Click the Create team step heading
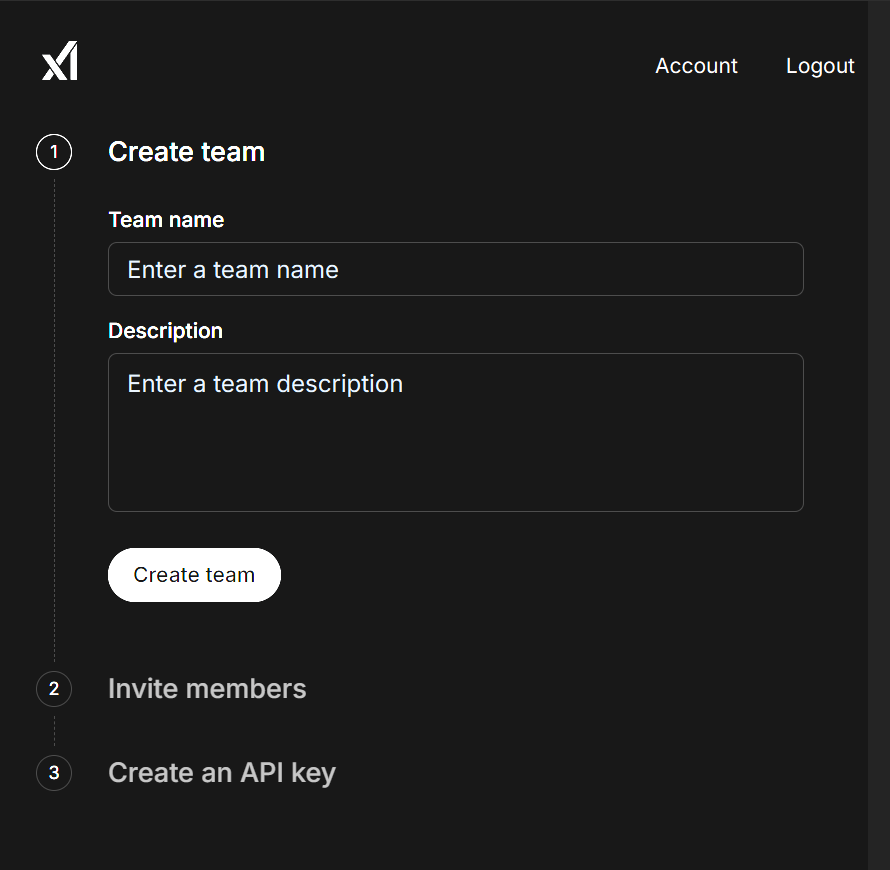The image size is (890, 870). point(186,152)
